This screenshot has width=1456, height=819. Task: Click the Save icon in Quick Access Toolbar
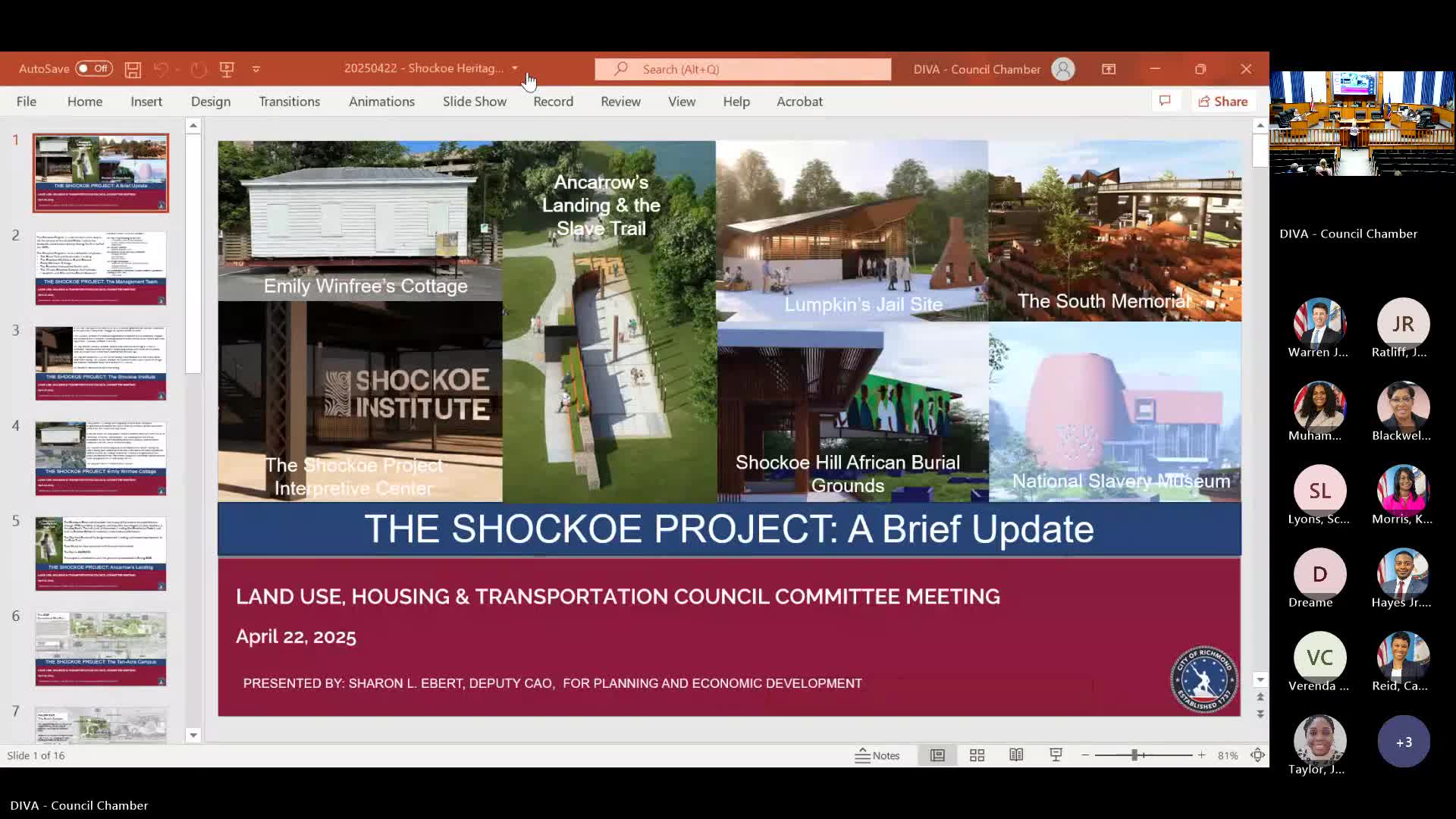133,69
